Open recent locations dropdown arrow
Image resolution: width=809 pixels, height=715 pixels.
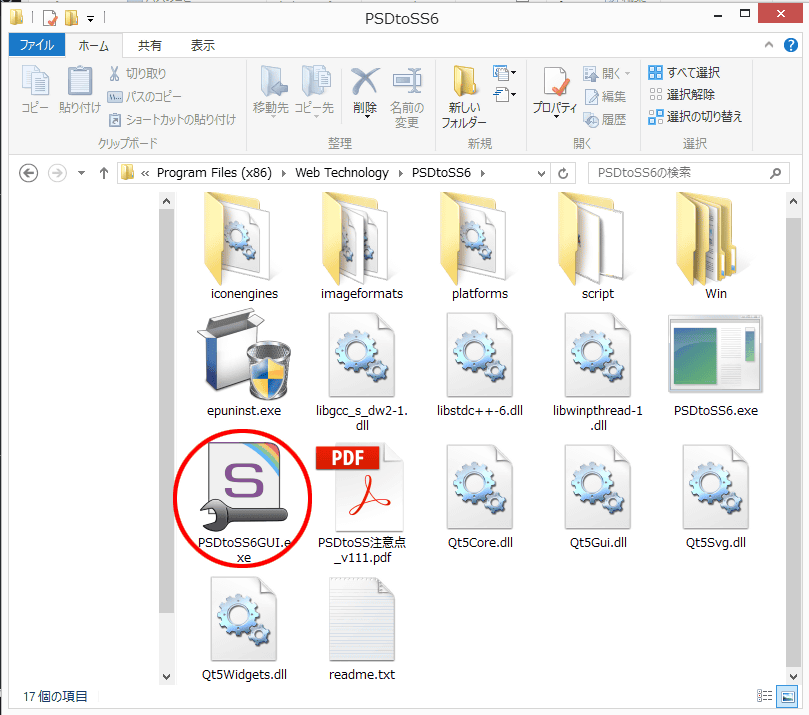82,173
